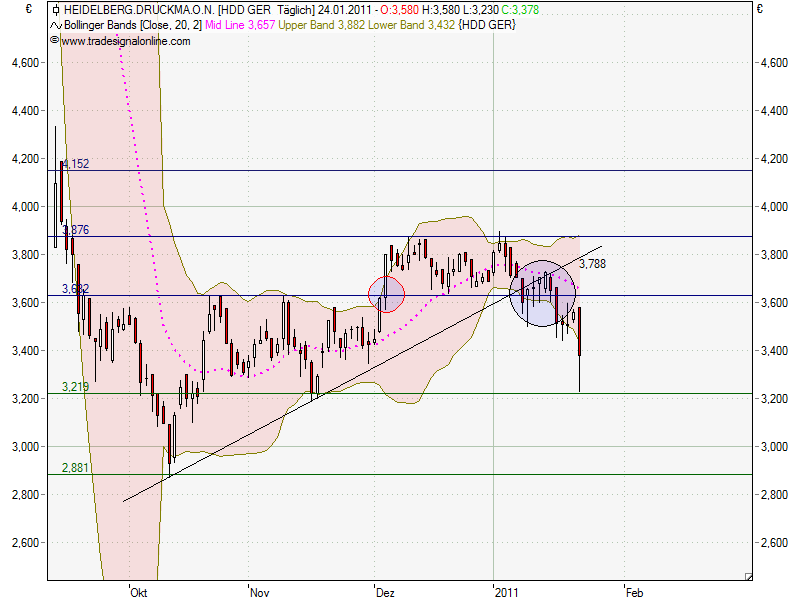Image resolution: width=800 pixels, height=600 pixels.
Task: Click the 3,876 resistance level label
Action: pos(76,230)
